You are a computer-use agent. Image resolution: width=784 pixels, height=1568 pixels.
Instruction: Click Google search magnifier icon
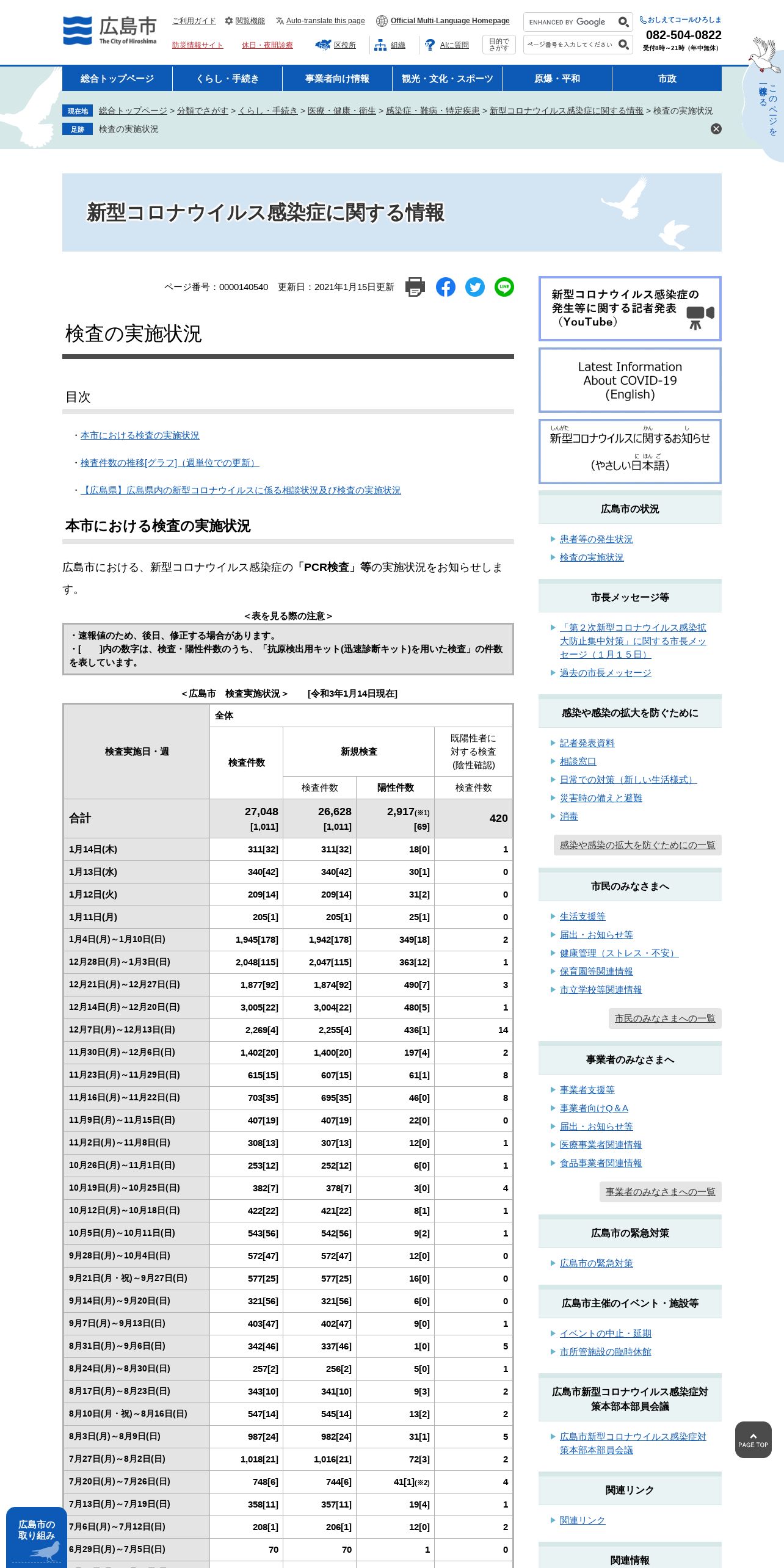click(x=623, y=22)
